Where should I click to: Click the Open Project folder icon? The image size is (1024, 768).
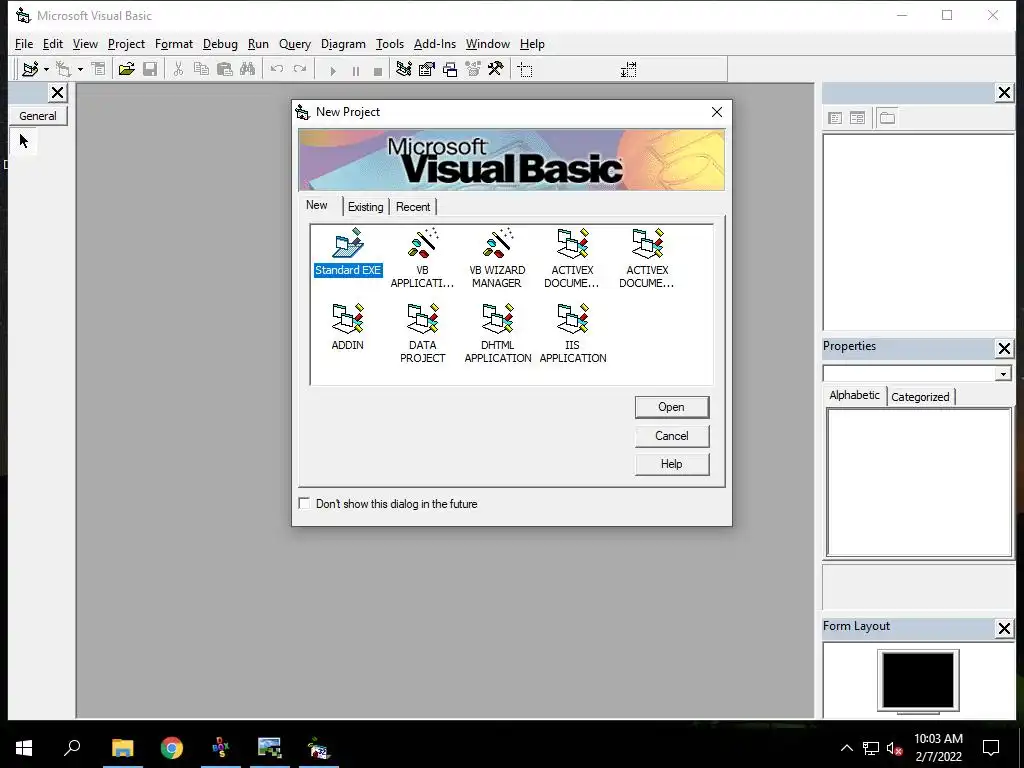point(127,69)
